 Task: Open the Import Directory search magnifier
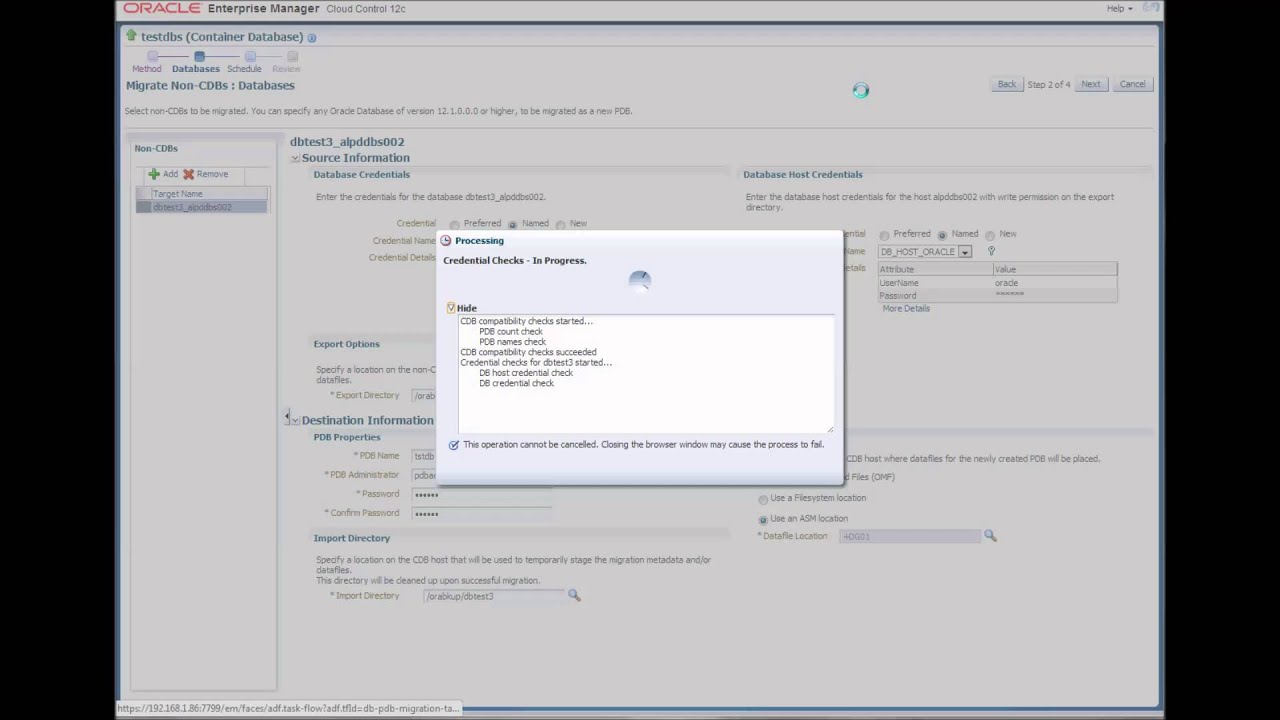574,595
